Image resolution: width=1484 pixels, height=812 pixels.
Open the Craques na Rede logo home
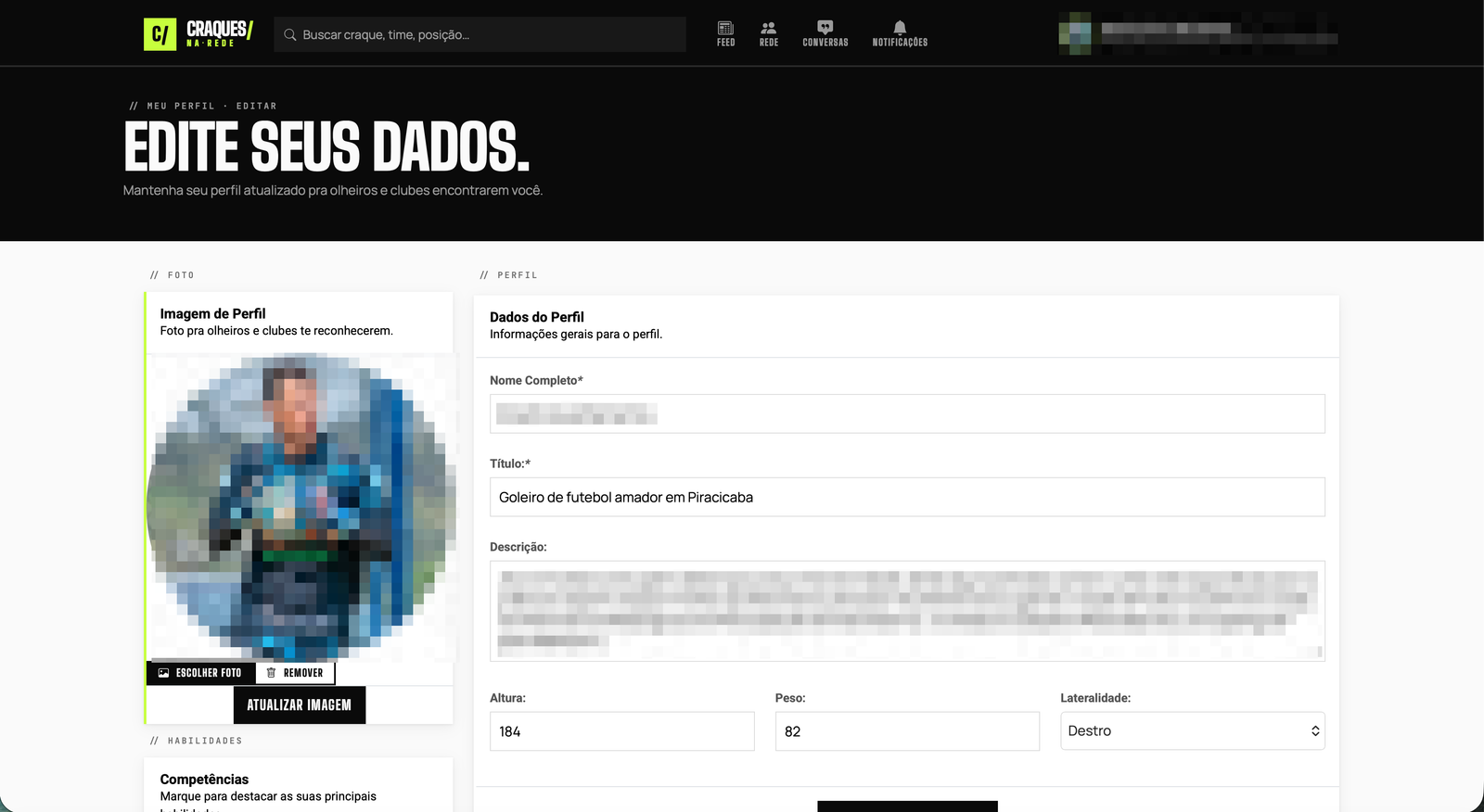pyautogui.click(x=198, y=34)
